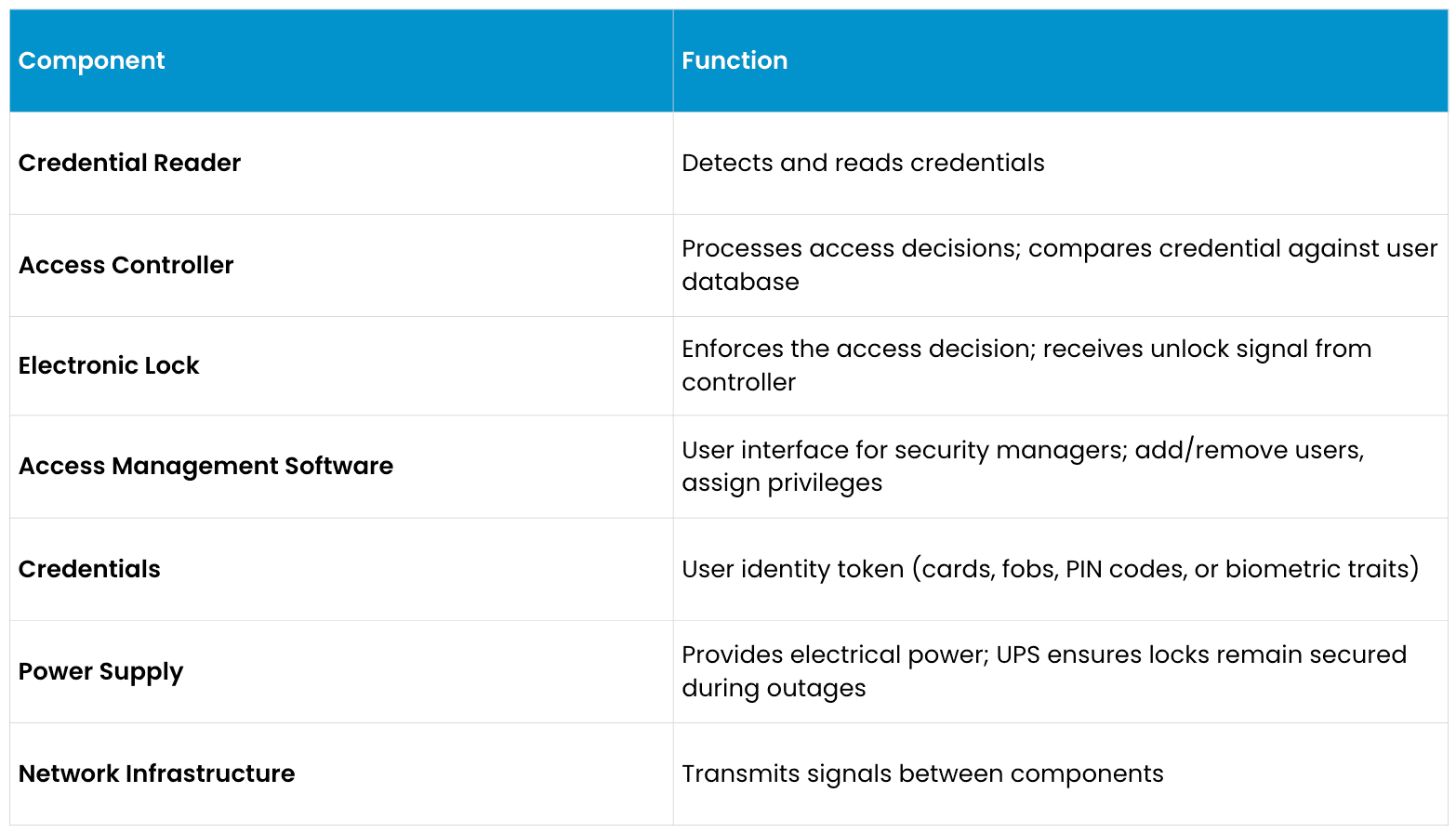The height and width of the screenshot is (833, 1456).
Task: Select the Network Infrastructure cell
Action: coord(156,773)
